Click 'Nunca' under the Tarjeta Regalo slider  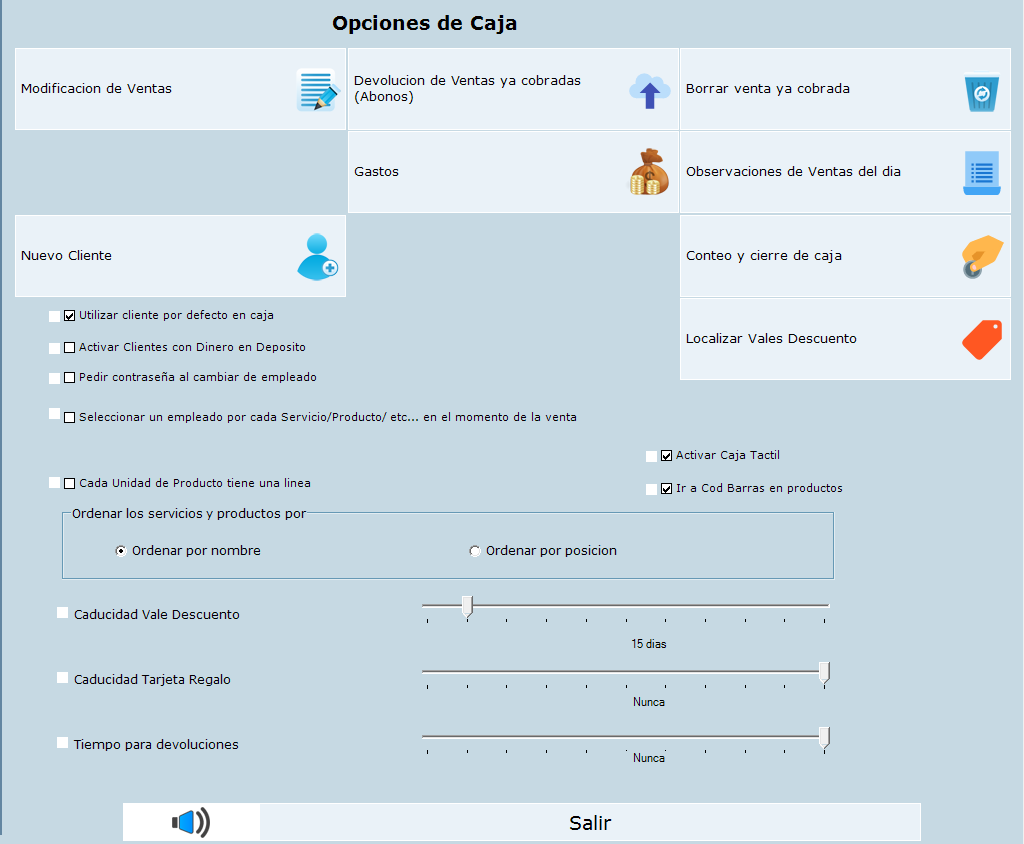pos(648,702)
